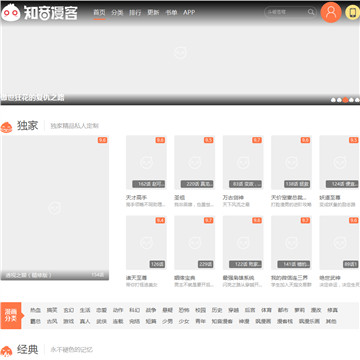
Task: Open 圣祖 cover thumbnail
Action: (x=195, y=162)
